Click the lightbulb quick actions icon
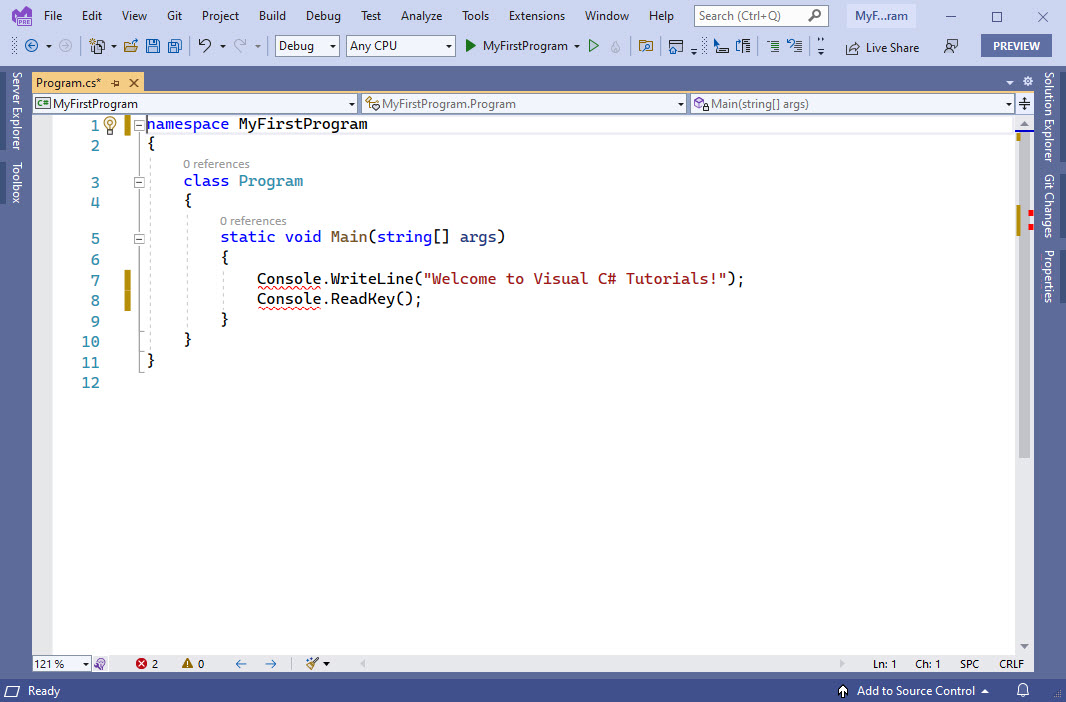The height and width of the screenshot is (702, 1066). pos(108,125)
